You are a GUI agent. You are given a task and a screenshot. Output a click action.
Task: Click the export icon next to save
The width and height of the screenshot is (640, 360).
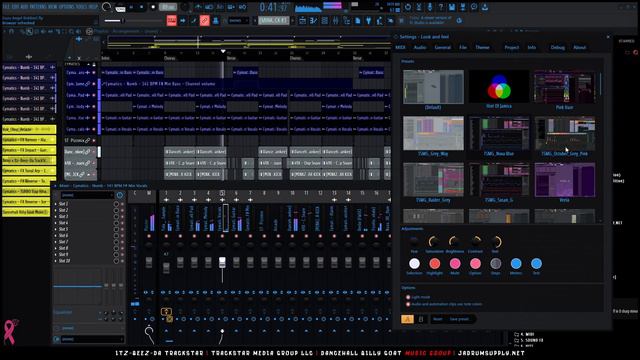(x=463, y=7)
